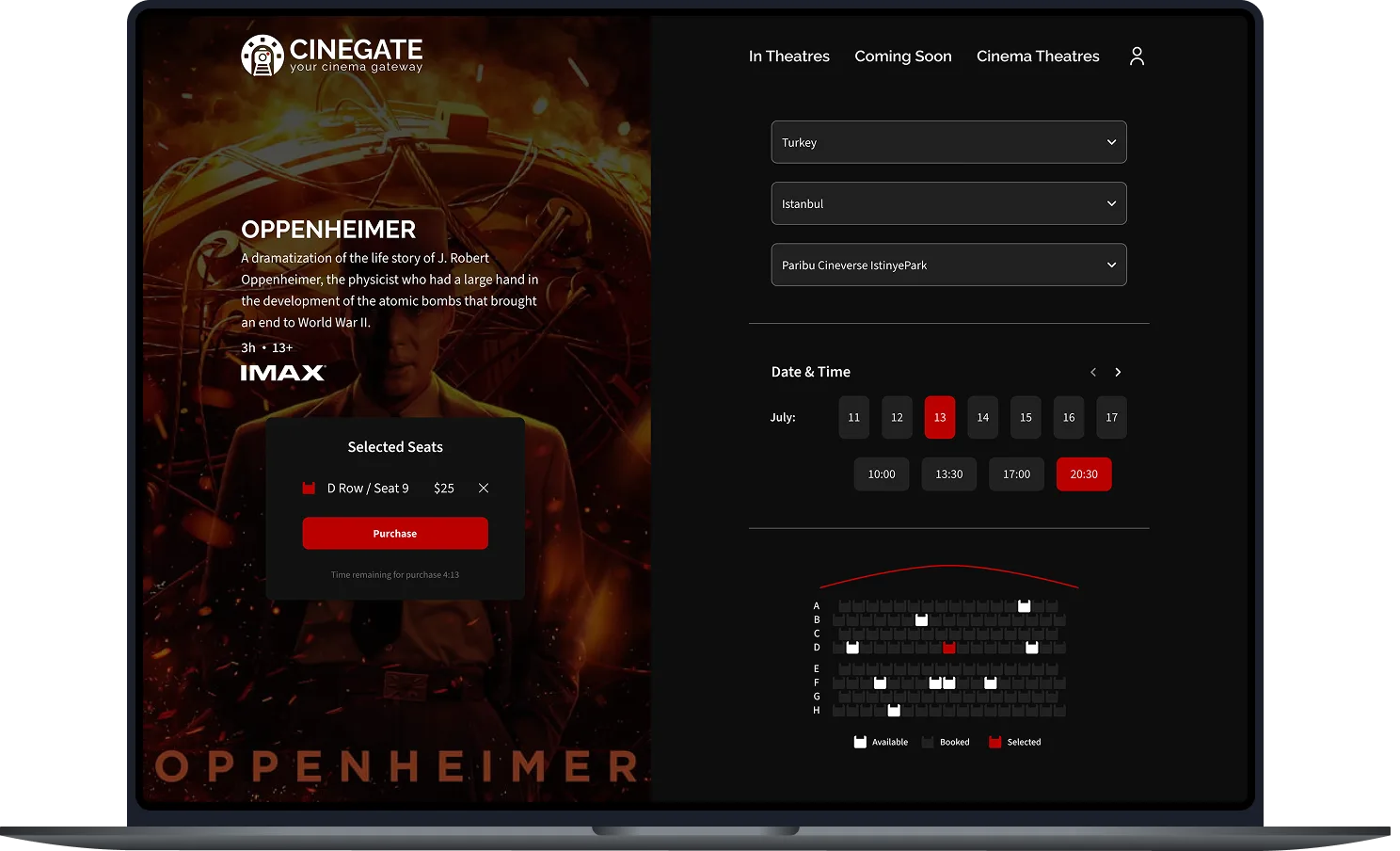Go to previous dates with left arrow
Image resolution: width=1400 pixels, height=851 pixels.
click(1093, 372)
